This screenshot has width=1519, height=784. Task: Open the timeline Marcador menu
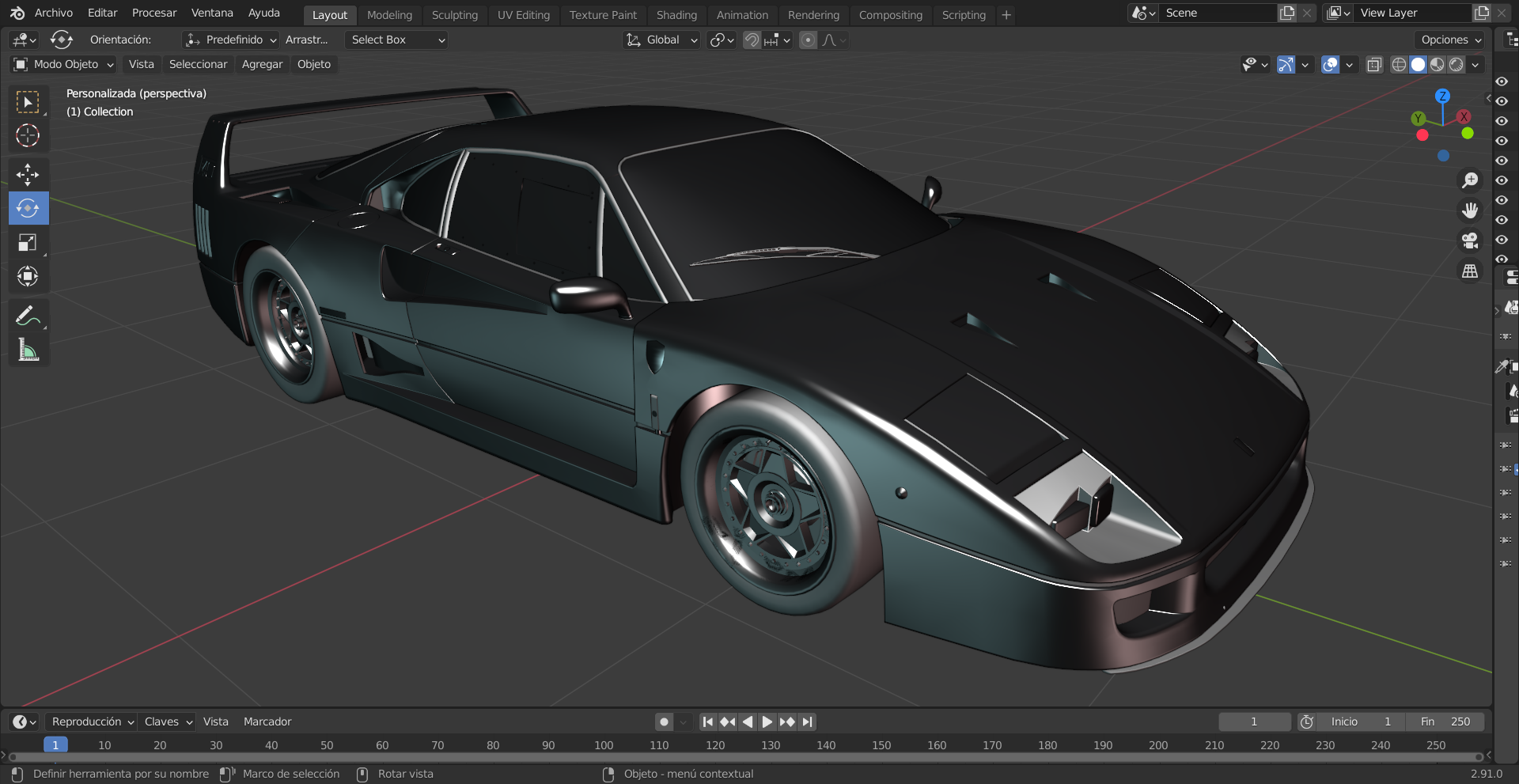coord(267,722)
